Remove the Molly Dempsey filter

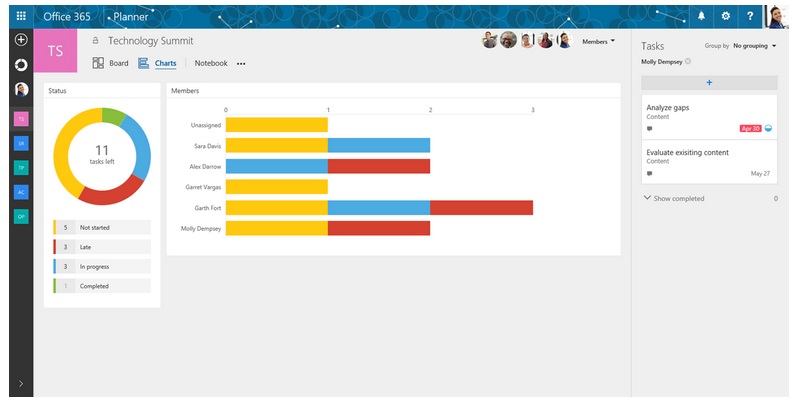click(x=688, y=61)
